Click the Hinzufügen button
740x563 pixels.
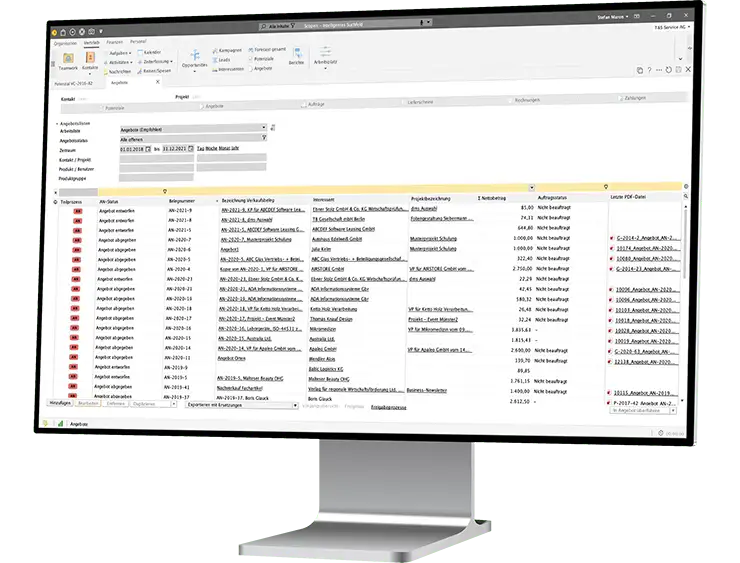(x=59, y=403)
